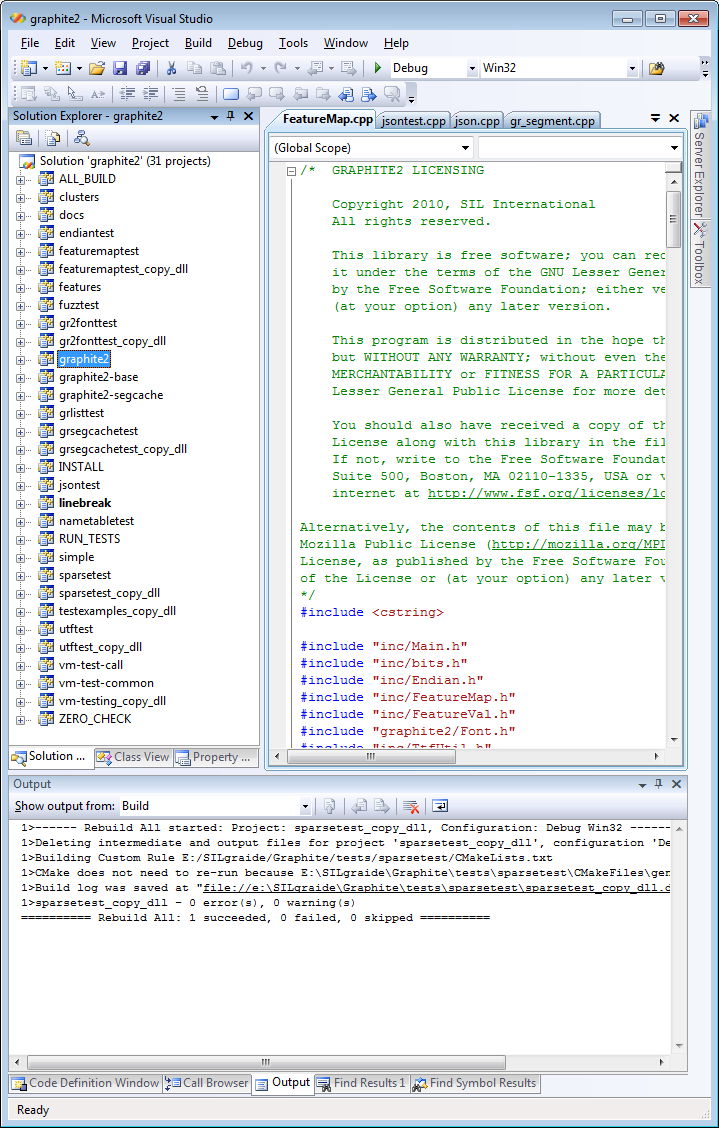Click the View Class Diagram icon in Solution Explorer

(x=81, y=137)
